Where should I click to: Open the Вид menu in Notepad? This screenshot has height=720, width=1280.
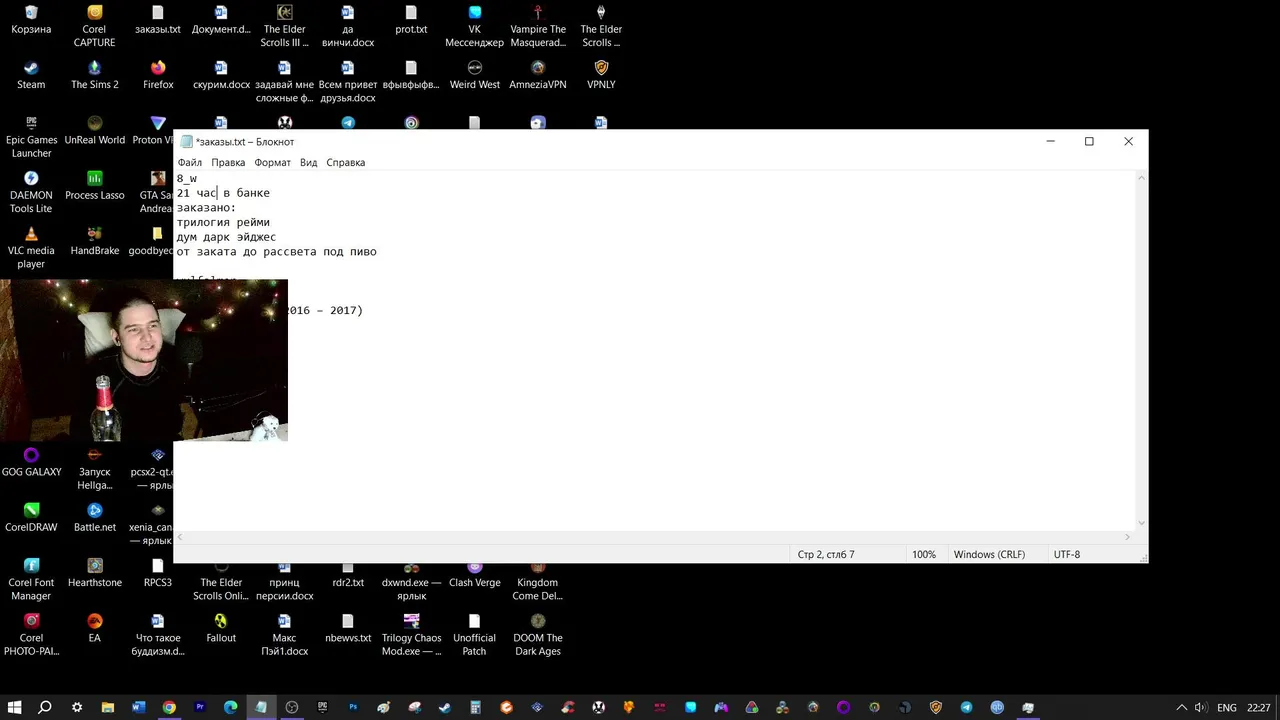tap(308, 162)
